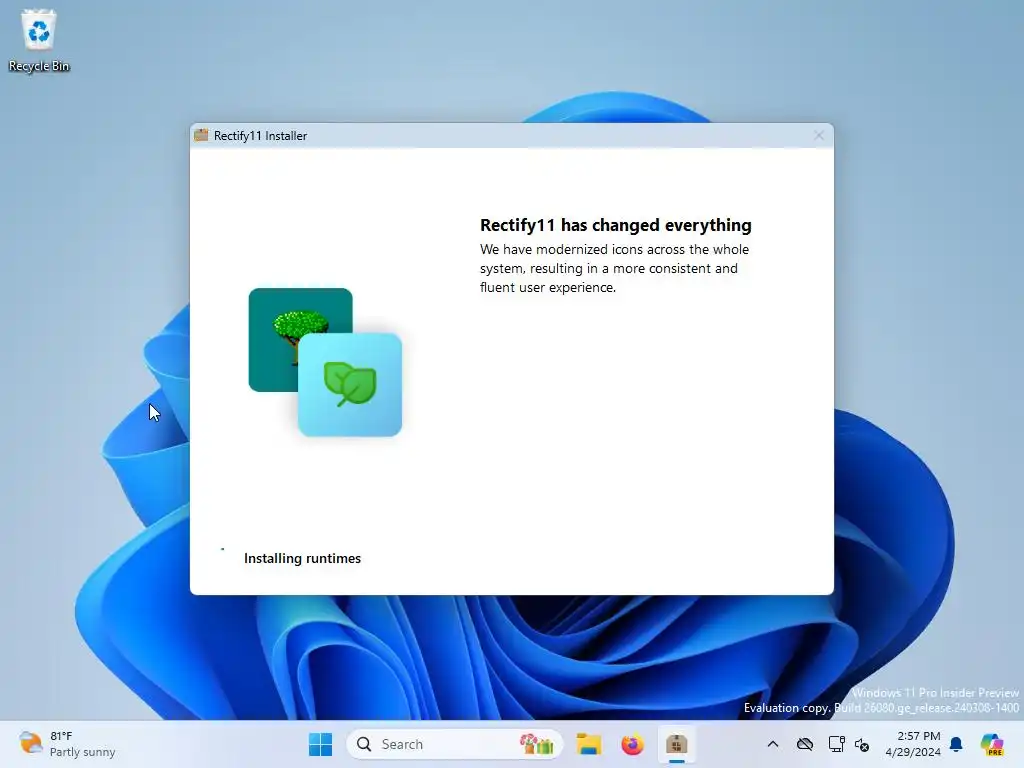Open the Recycle Bin desktop icon
1024x768 pixels.
point(39,40)
